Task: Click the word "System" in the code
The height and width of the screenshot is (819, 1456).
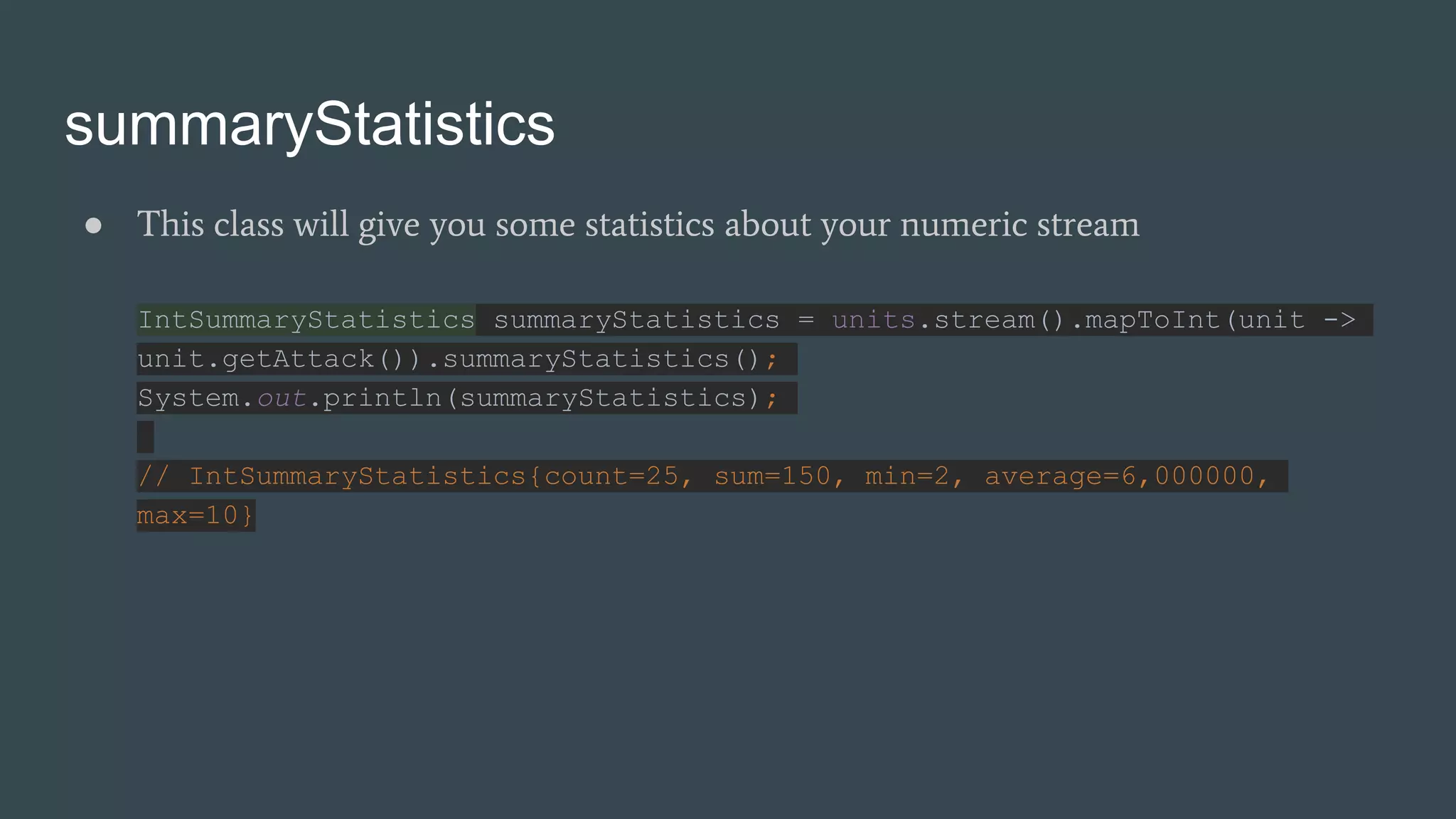Action: pos(188,398)
